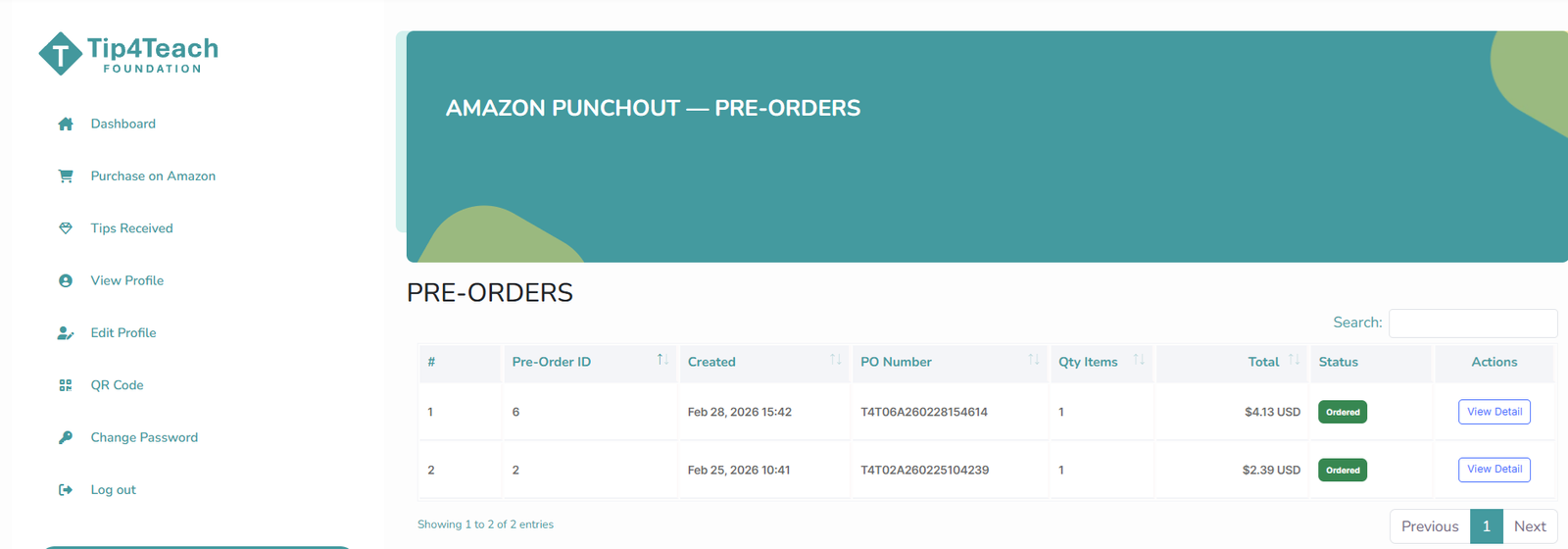The image size is (1568, 549).
Task: Click the Tips Received diamond icon
Action: 66,228
